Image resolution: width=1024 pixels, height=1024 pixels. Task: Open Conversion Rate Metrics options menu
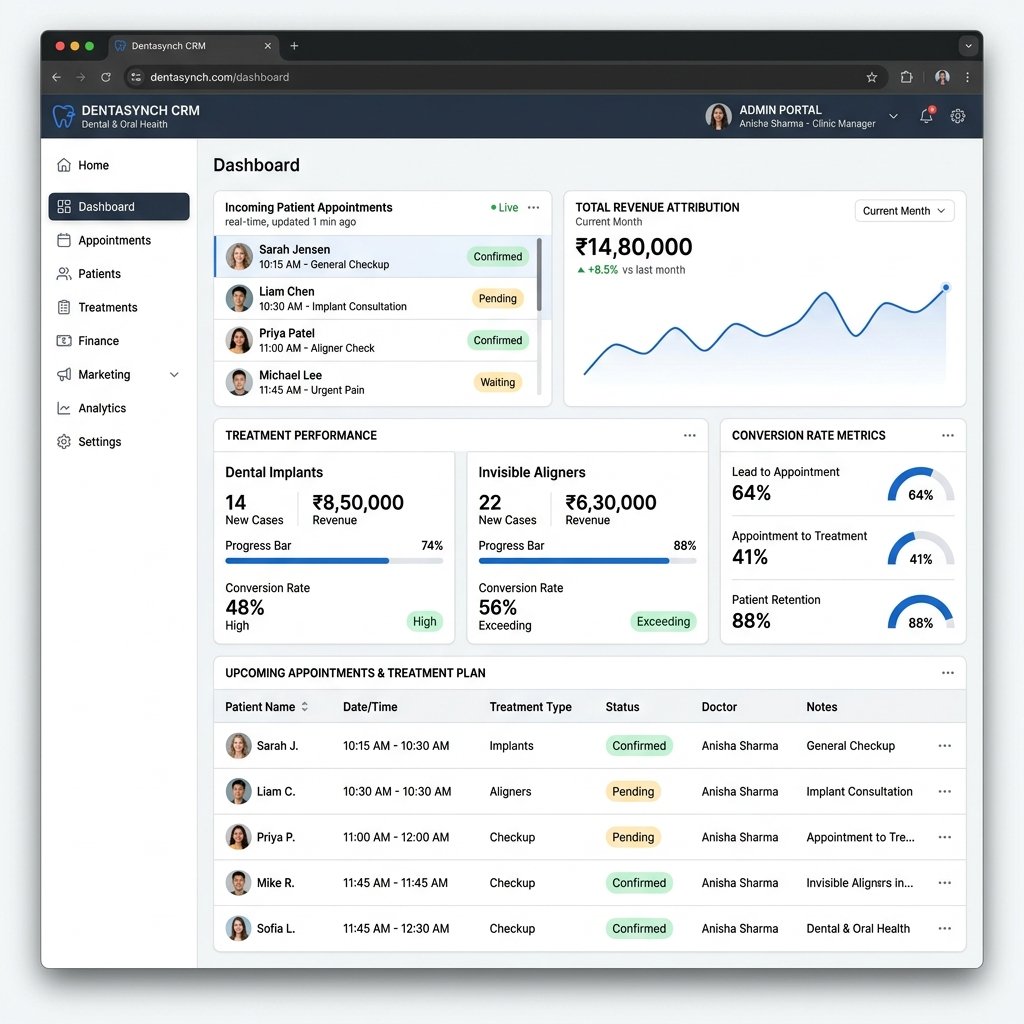pyautogui.click(x=948, y=436)
